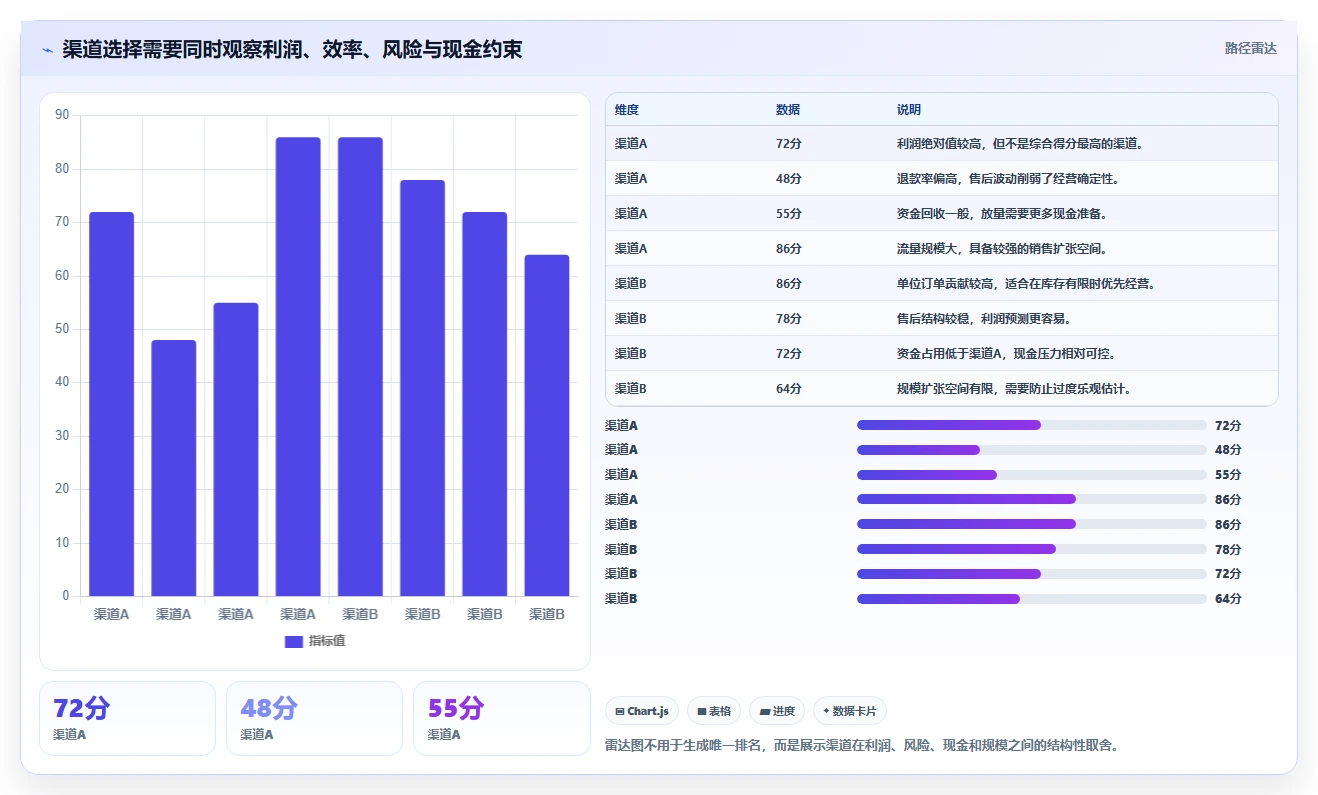Click the 指标值 legend label
The image size is (1318, 795).
(x=327, y=641)
